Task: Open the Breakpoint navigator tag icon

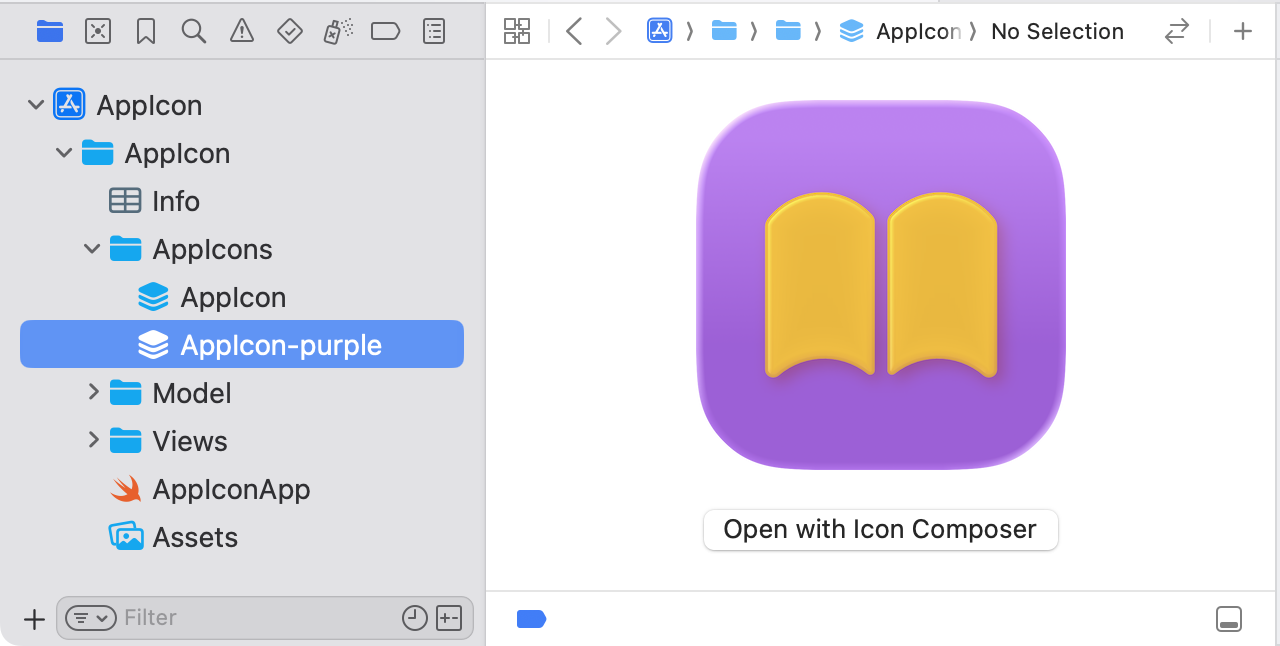Action: pyautogui.click(x=384, y=31)
